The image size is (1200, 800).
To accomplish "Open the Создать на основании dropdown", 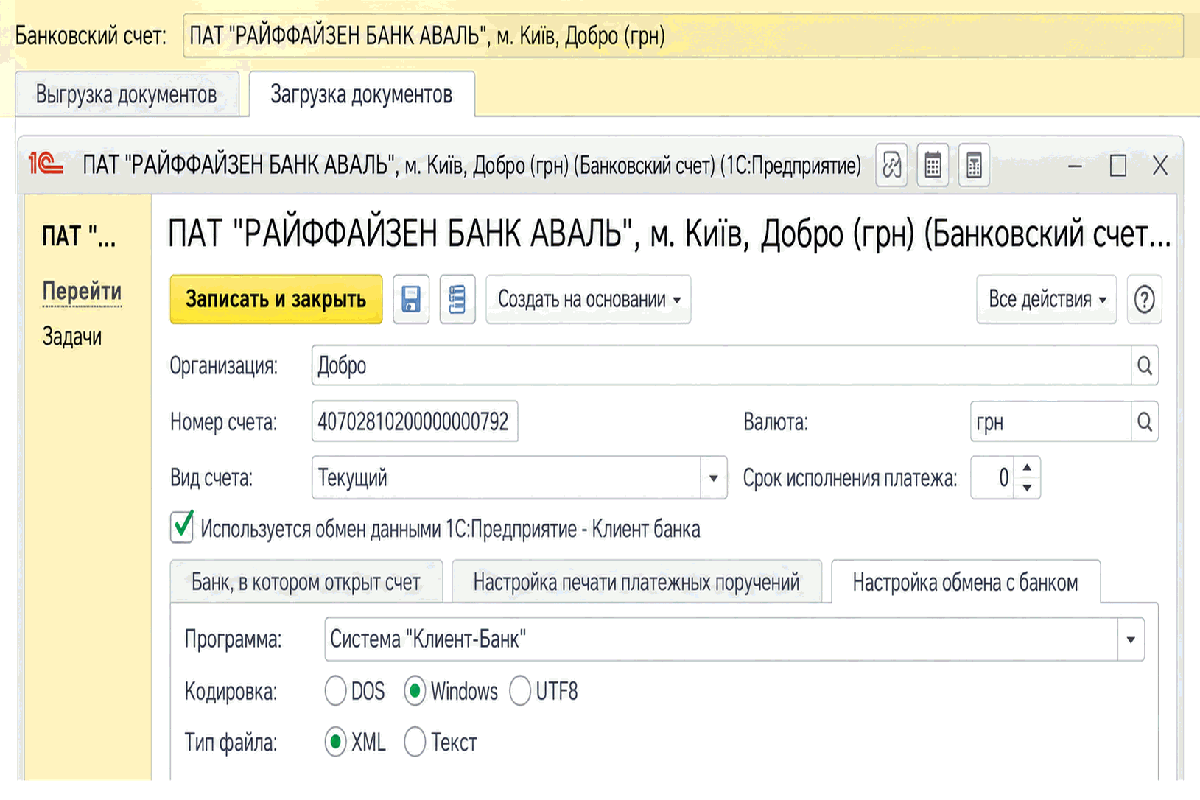I will coord(589,300).
